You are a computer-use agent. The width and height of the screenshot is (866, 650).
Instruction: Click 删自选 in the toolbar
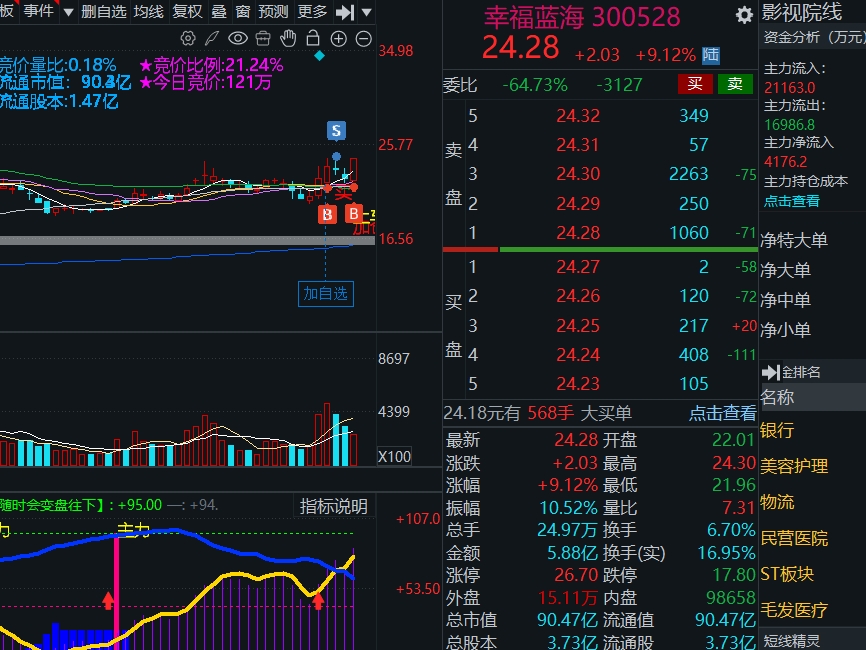pyautogui.click(x=103, y=11)
